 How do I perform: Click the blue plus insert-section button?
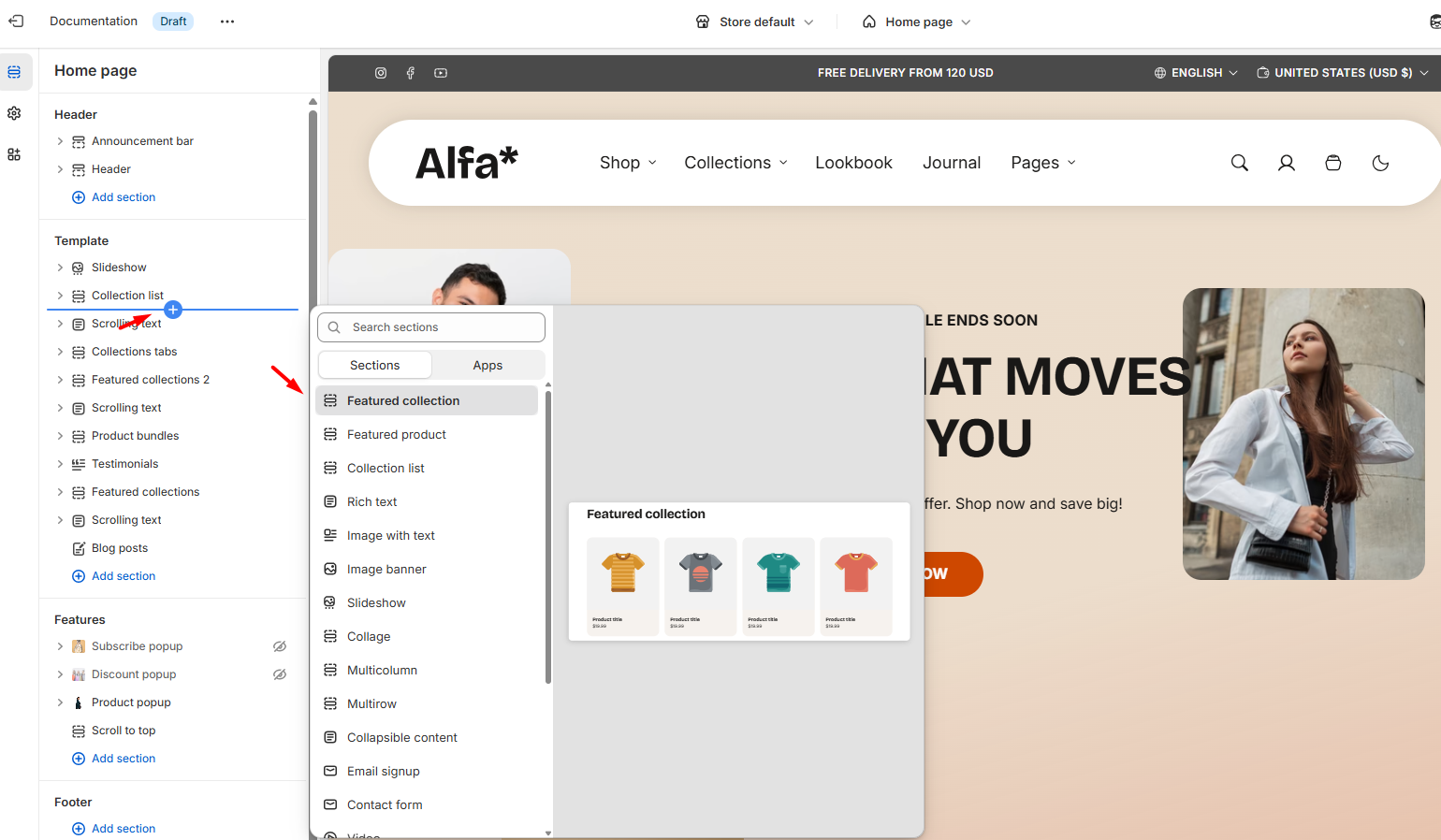(x=173, y=310)
